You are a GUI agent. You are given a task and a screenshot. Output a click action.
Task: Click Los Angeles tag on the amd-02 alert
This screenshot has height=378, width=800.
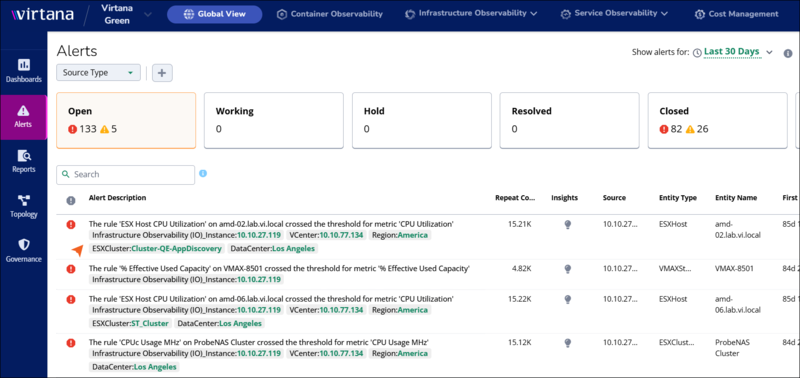293,249
